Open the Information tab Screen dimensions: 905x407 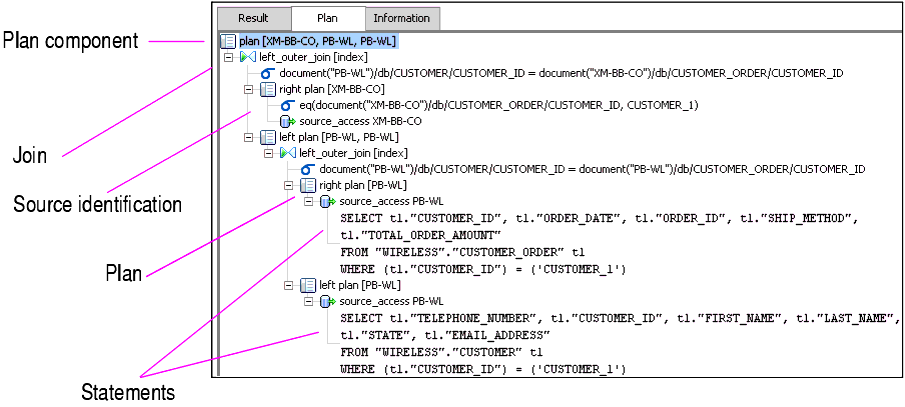point(402,18)
